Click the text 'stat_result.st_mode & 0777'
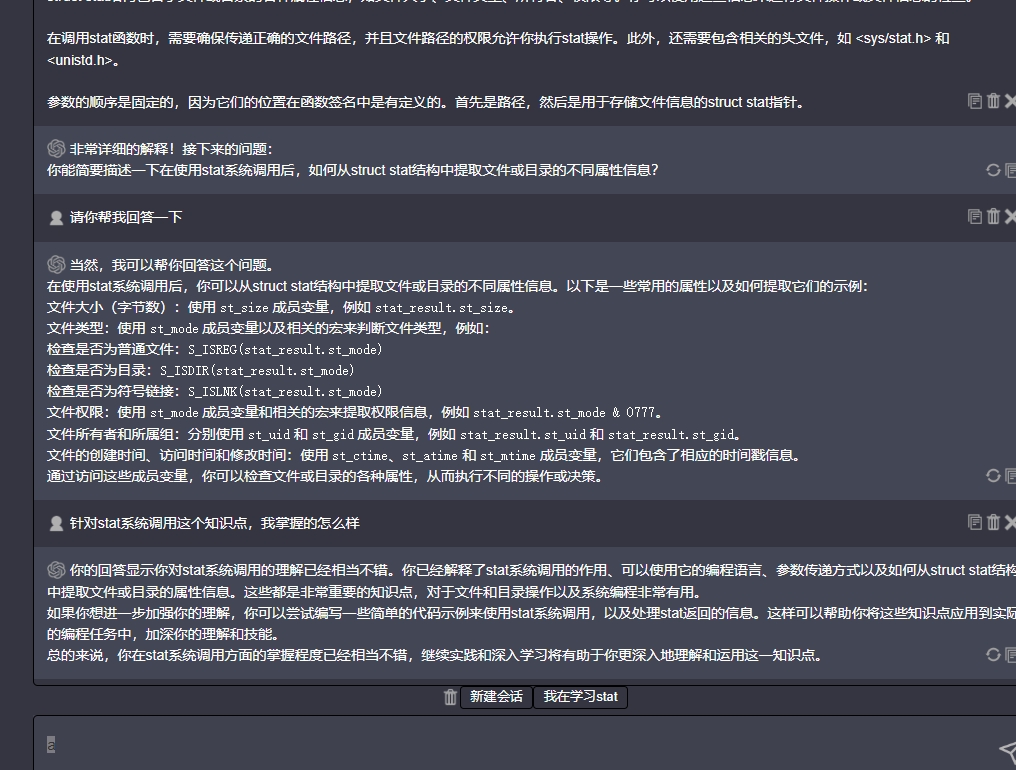Image resolution: width=1016 pixels, height=770 pixels. (x=564, y=413)
